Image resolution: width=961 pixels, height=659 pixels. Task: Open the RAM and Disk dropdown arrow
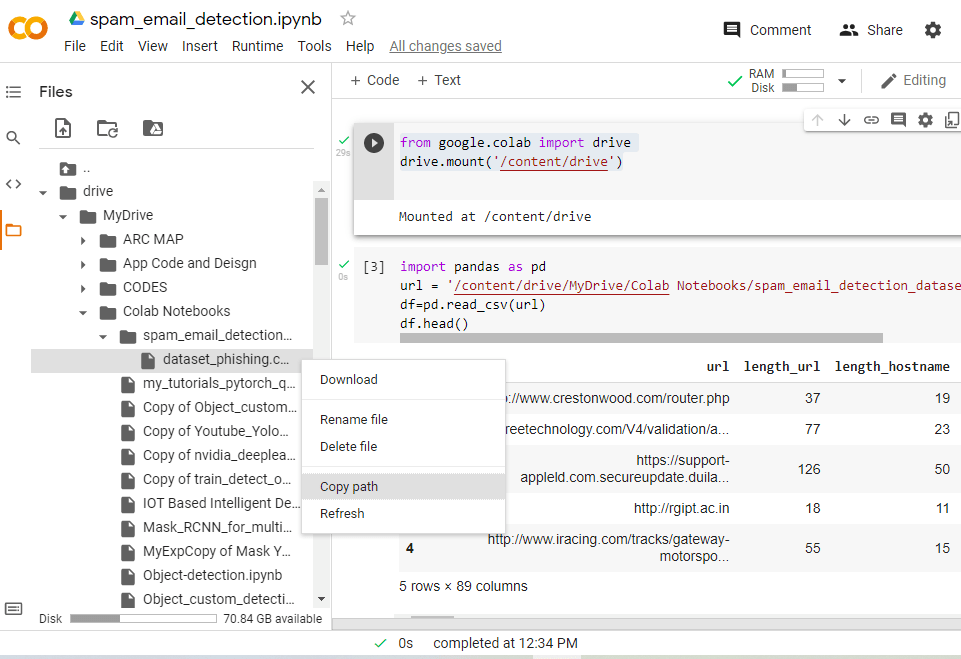842,81
